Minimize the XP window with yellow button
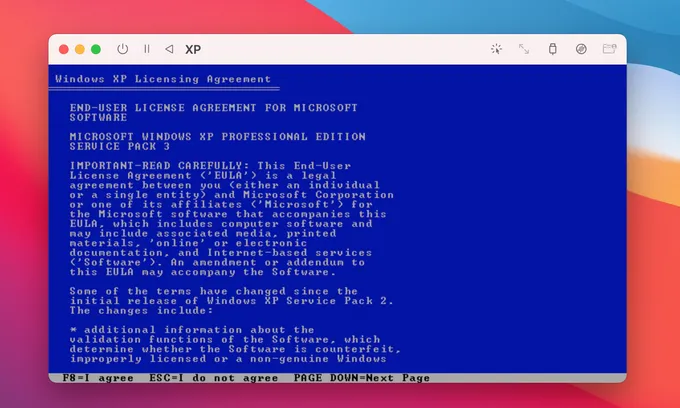680x408 pixels. coord(80,49)
